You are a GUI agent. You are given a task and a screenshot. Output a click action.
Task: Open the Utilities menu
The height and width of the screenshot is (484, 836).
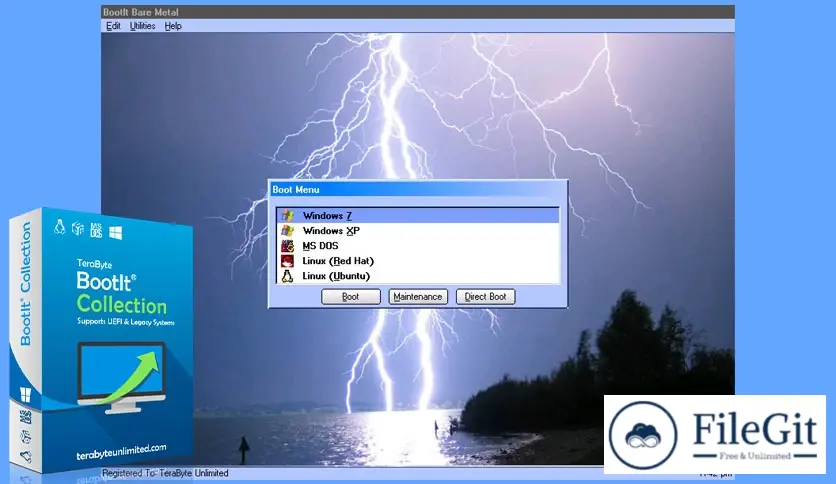pyautogui.click(x=142, y=26)
